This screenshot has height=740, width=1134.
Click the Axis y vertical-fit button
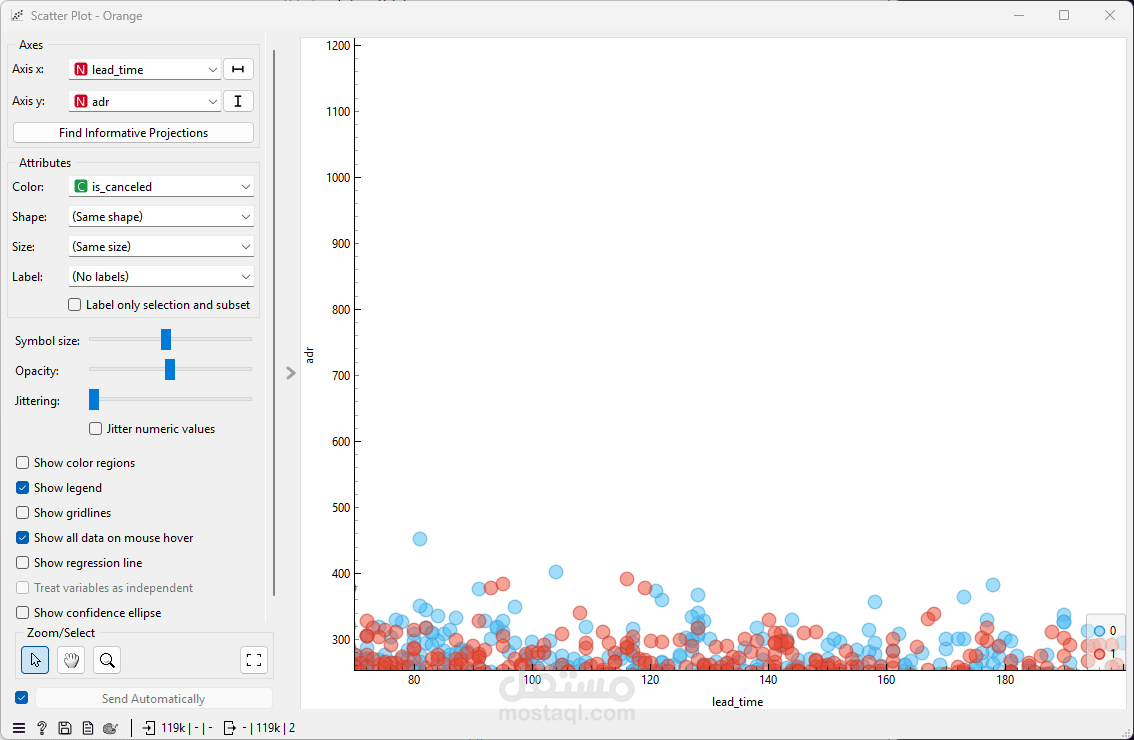(238, 101)
